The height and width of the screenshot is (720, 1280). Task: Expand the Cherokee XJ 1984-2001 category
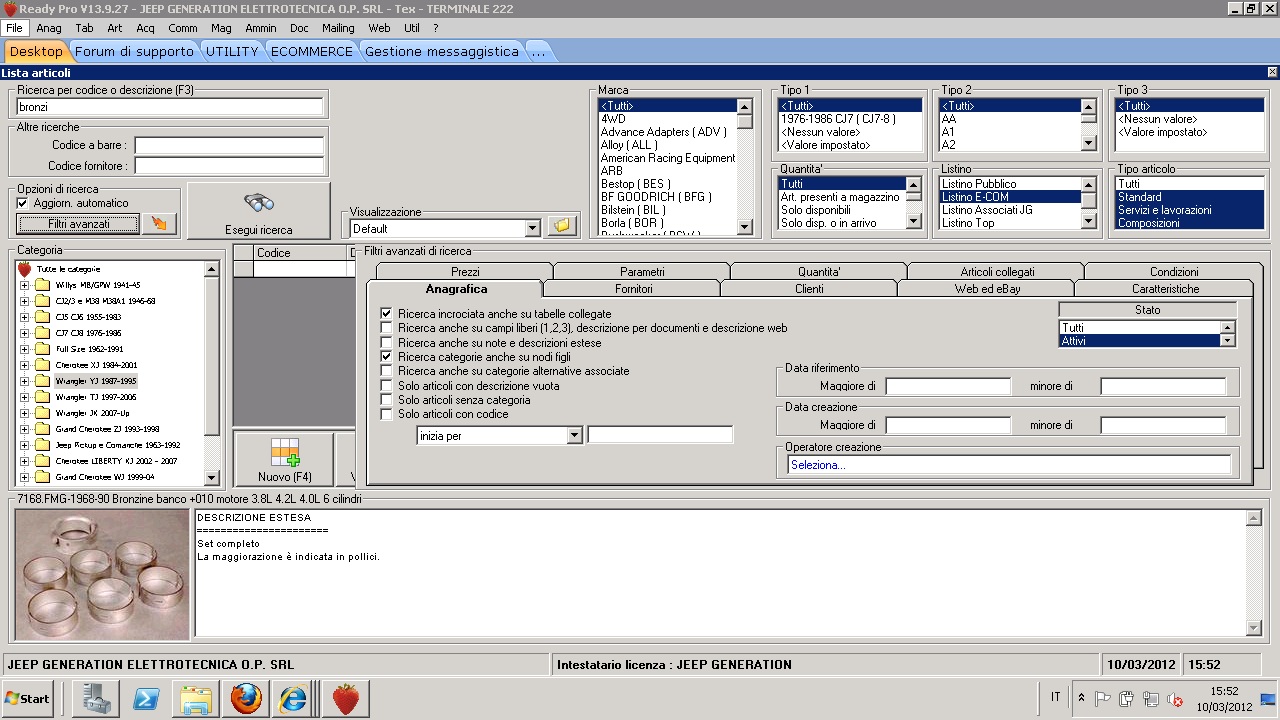(x=25, y=365)
